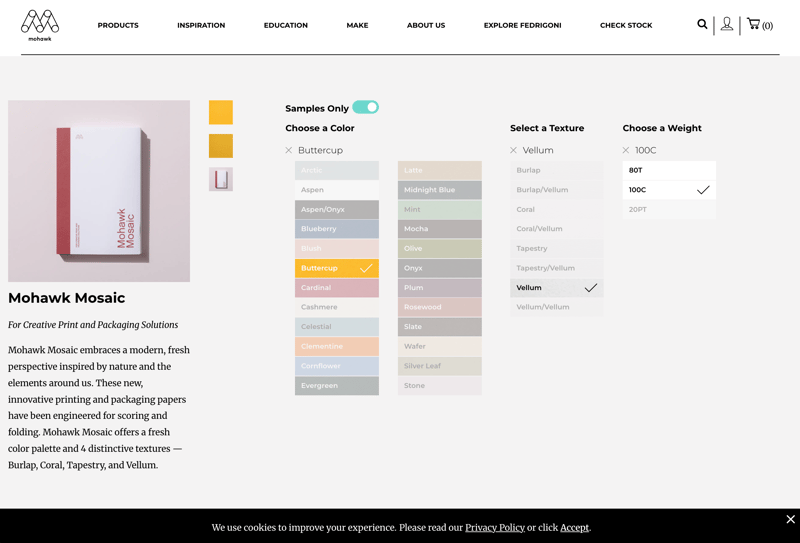
Task: Select the 20PT weight
Action: tap(669, 210)
